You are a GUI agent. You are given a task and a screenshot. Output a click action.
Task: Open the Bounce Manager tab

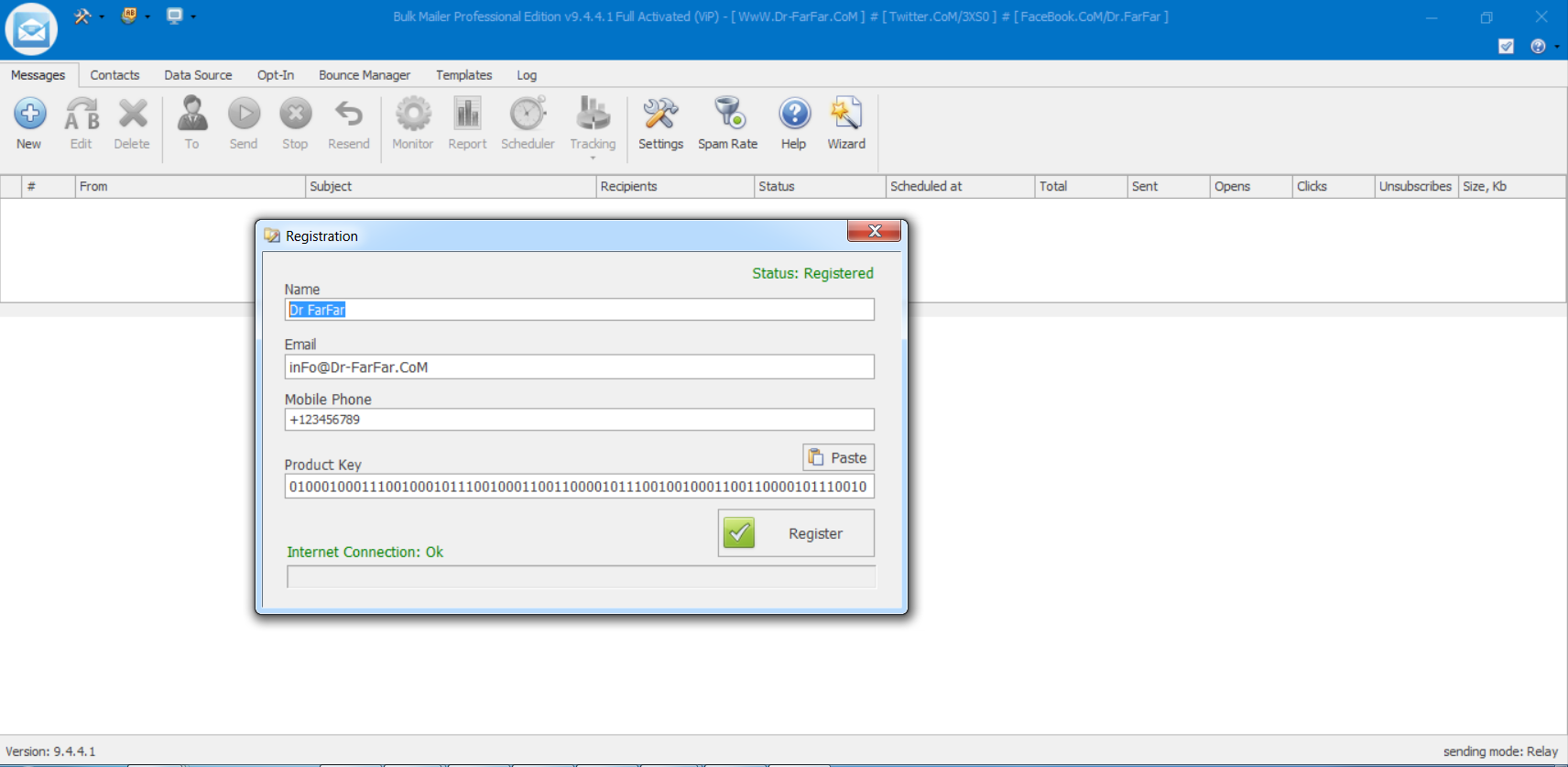pyautogui.click(x=364, y=75)
